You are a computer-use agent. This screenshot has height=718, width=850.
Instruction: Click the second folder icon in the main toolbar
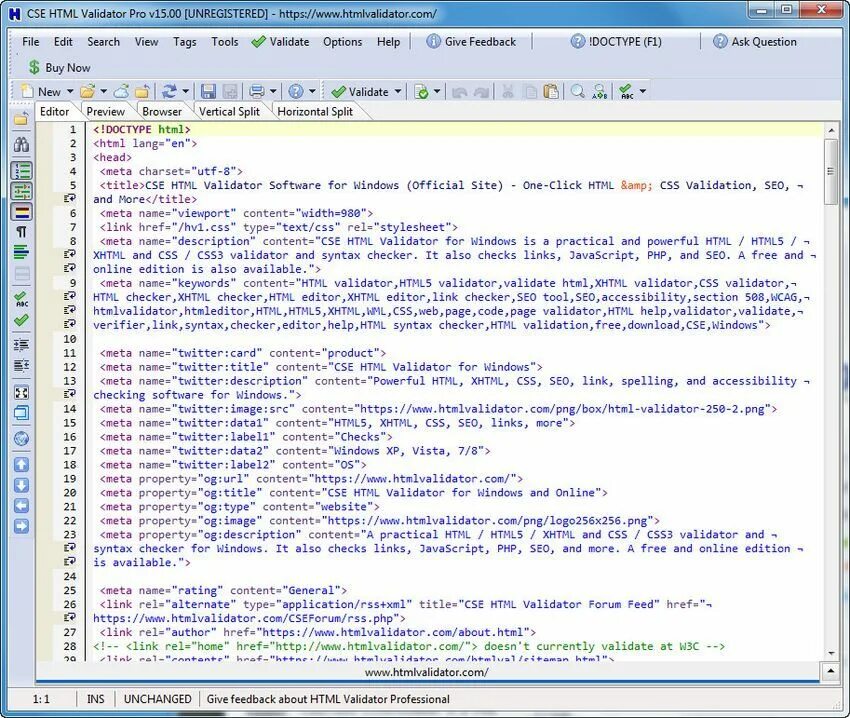(142, 92)
